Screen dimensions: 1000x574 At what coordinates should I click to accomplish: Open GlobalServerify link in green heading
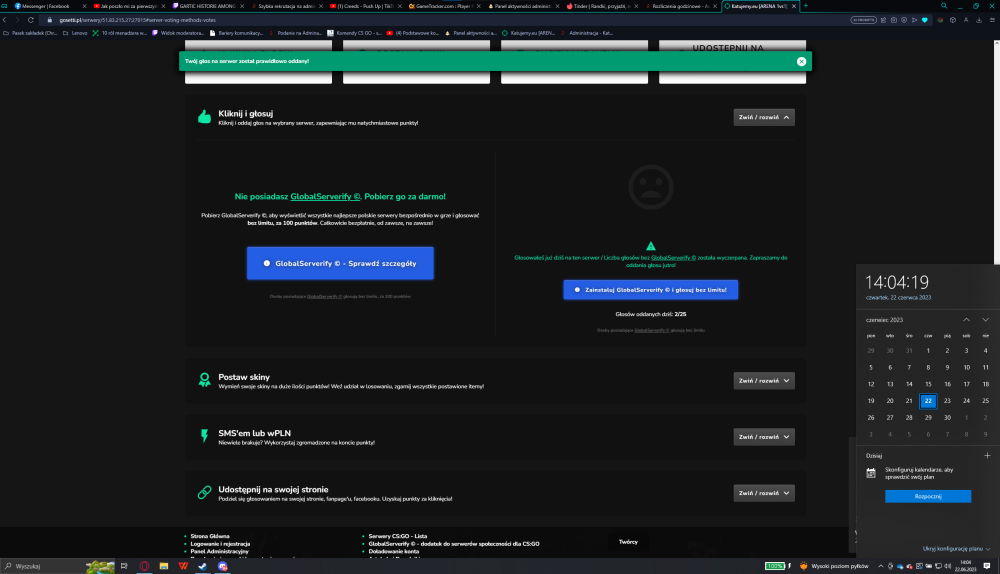click(325, 196)
